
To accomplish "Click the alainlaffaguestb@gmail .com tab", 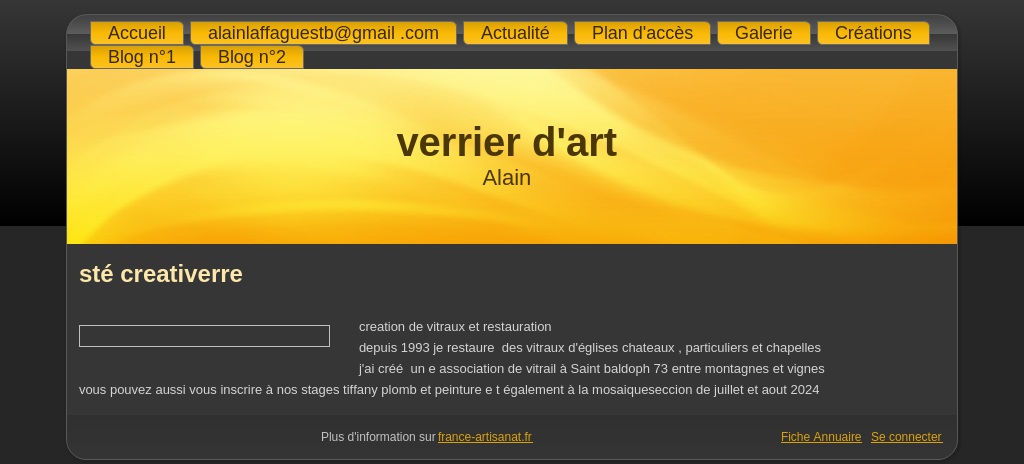I will (x=323, y=33).
